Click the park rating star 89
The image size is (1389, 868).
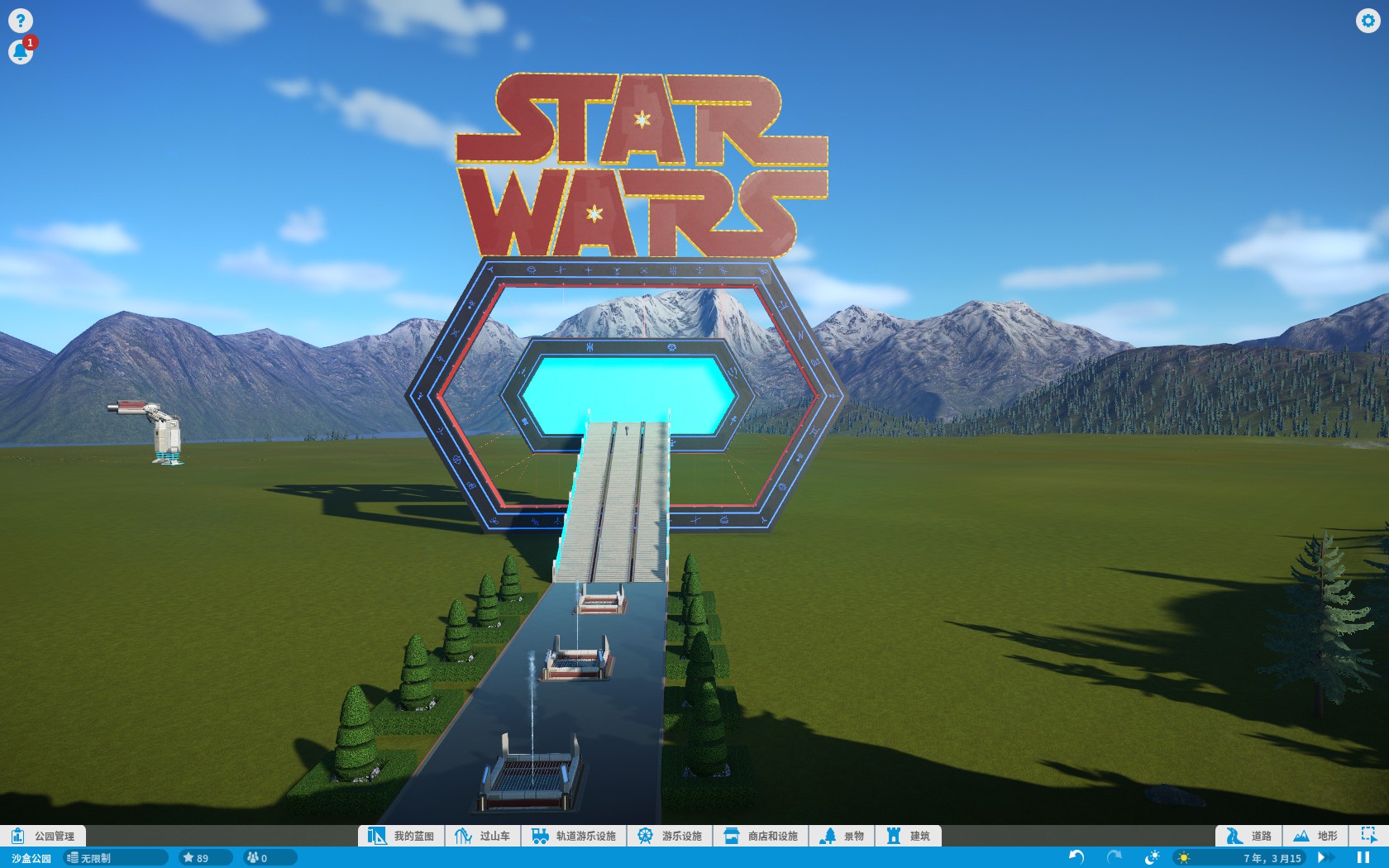tap(205, 858)
